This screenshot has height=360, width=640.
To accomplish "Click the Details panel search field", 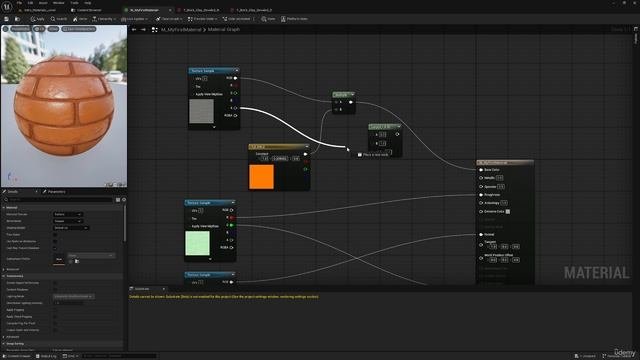I will pos(58,200).
